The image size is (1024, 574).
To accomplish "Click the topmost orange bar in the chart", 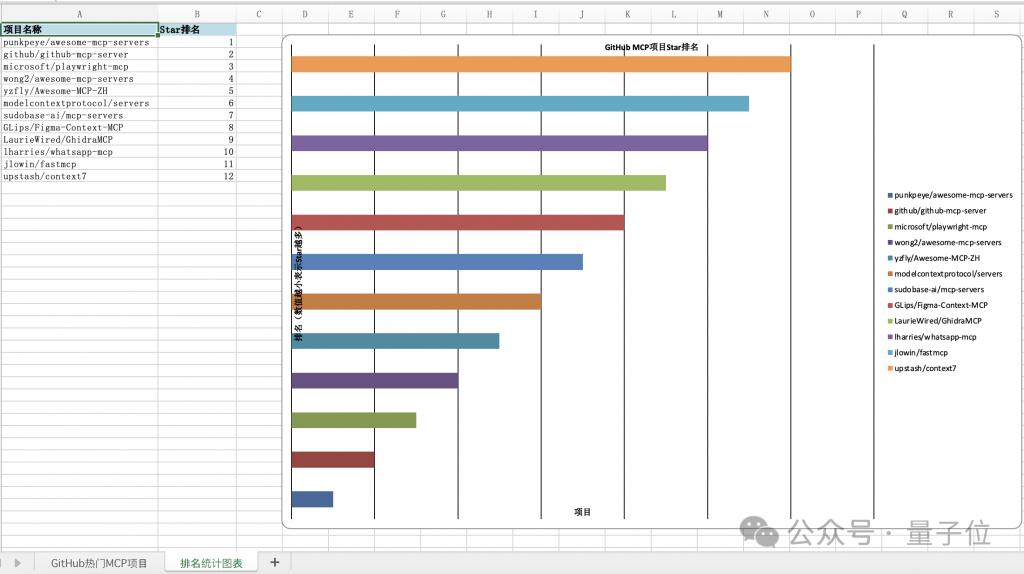I will click(x=541, y=64).
